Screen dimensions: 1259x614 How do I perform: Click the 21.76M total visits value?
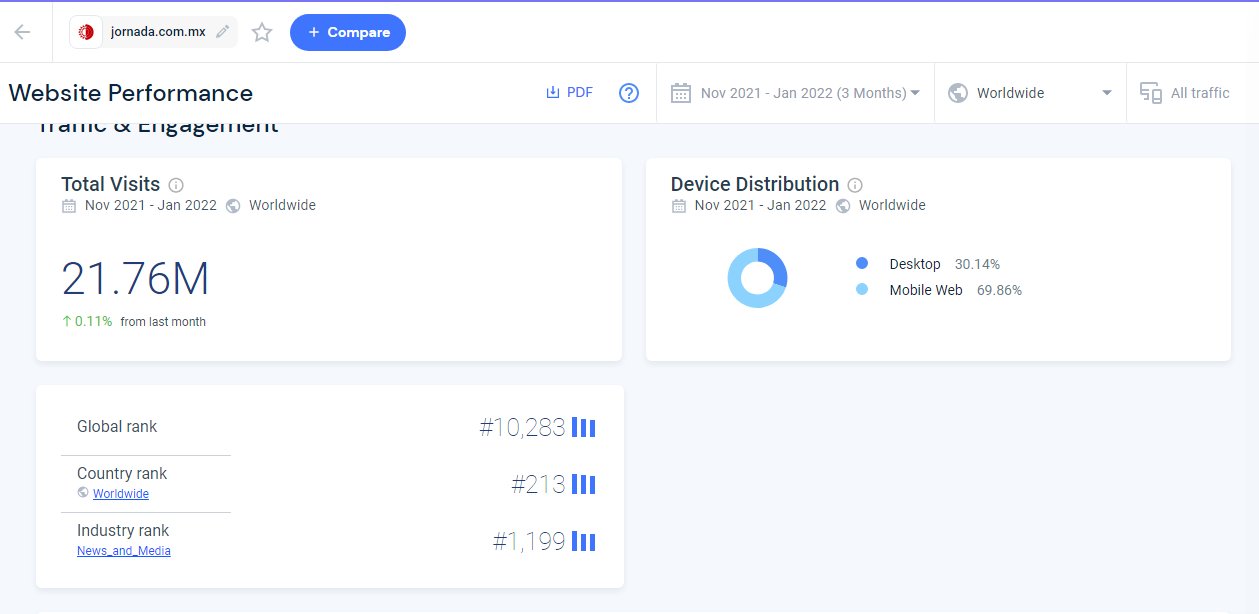click(x=135, y=279)
